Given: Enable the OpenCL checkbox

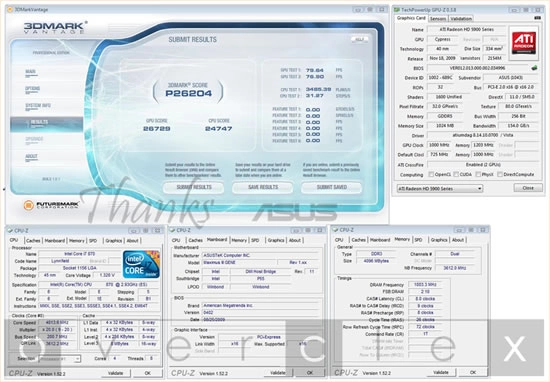Looking at the screenshot, I should tap(431, 174).
